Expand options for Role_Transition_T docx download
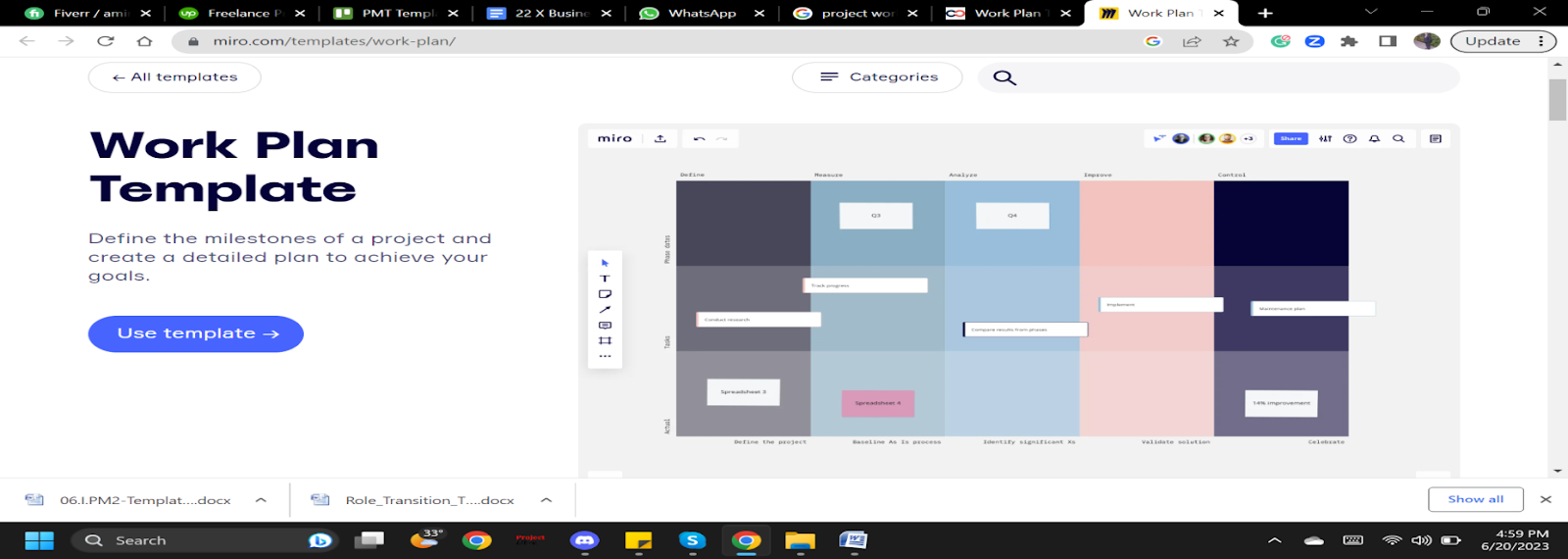The height and width of the screenshot is (559, 1568). coord(546,500)
